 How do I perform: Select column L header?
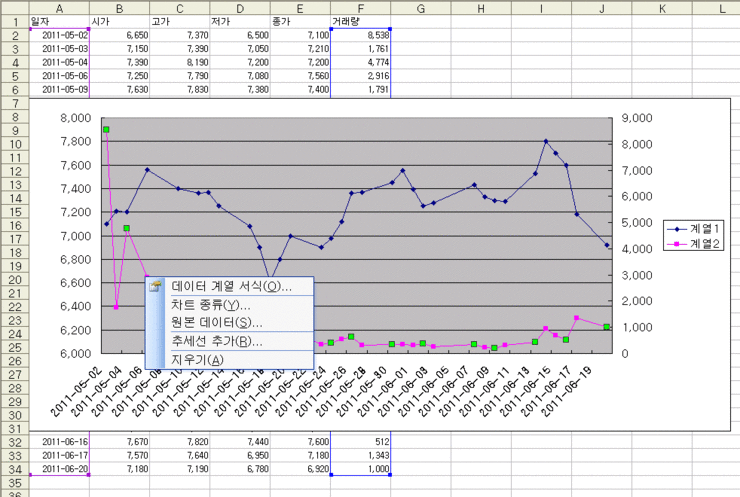[x=722, y=8]
